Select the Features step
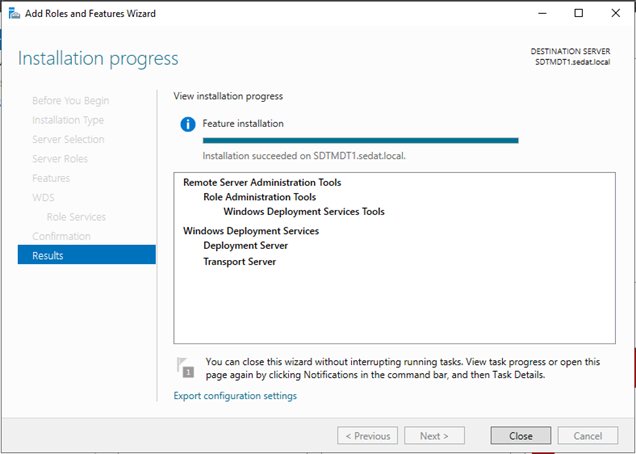Screen dimensions: 636x454 click(x=51, y=178)
